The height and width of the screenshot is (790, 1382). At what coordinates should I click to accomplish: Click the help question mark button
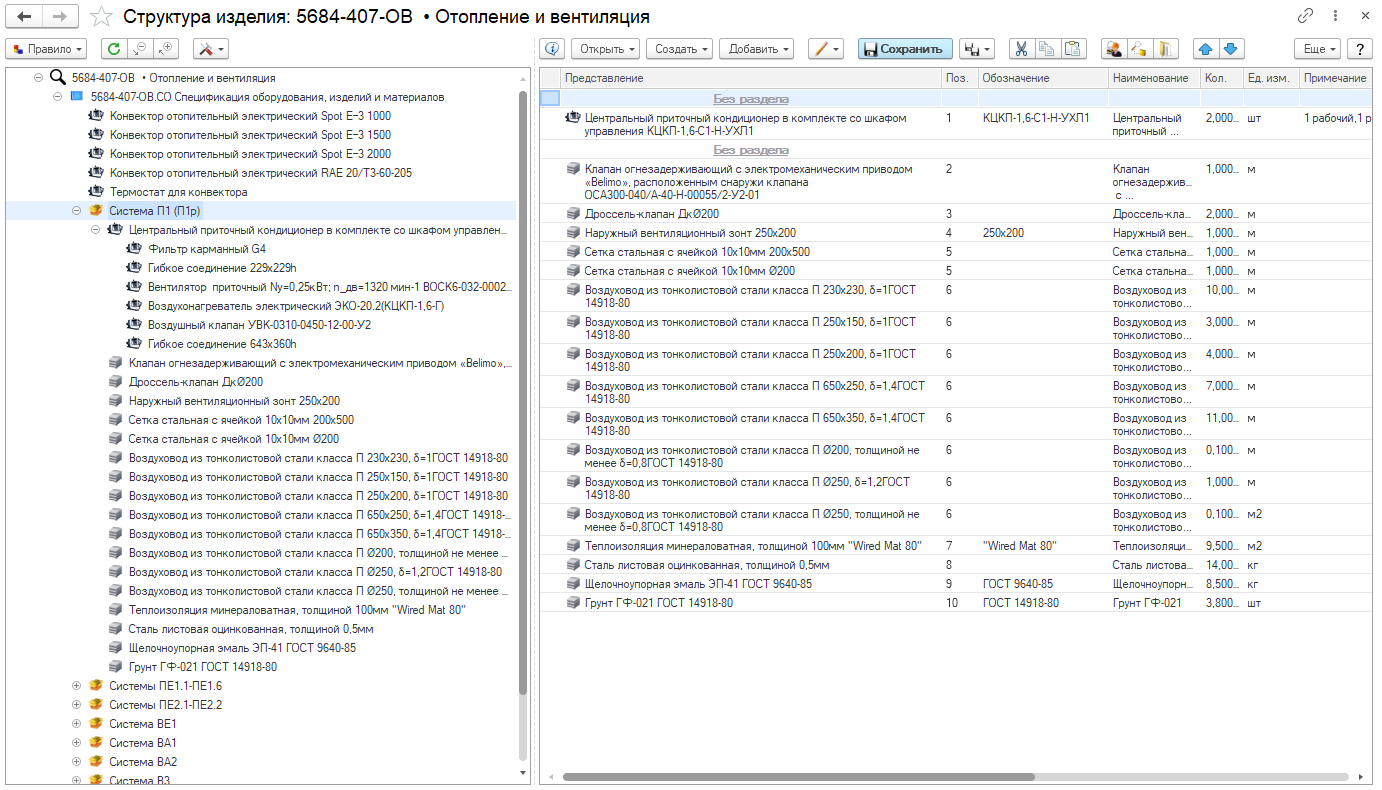1359,49
